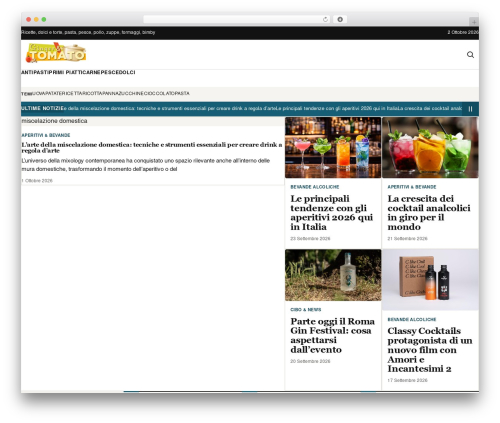
Task: Open the browser download indicator icon
Action: (340, 19)
